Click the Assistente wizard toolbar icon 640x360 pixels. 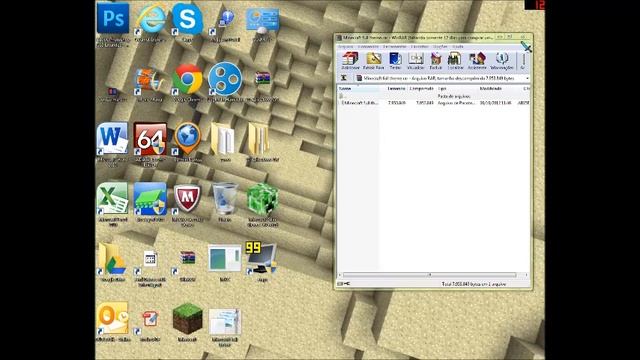pyautogui.click(x=477, y=61)
